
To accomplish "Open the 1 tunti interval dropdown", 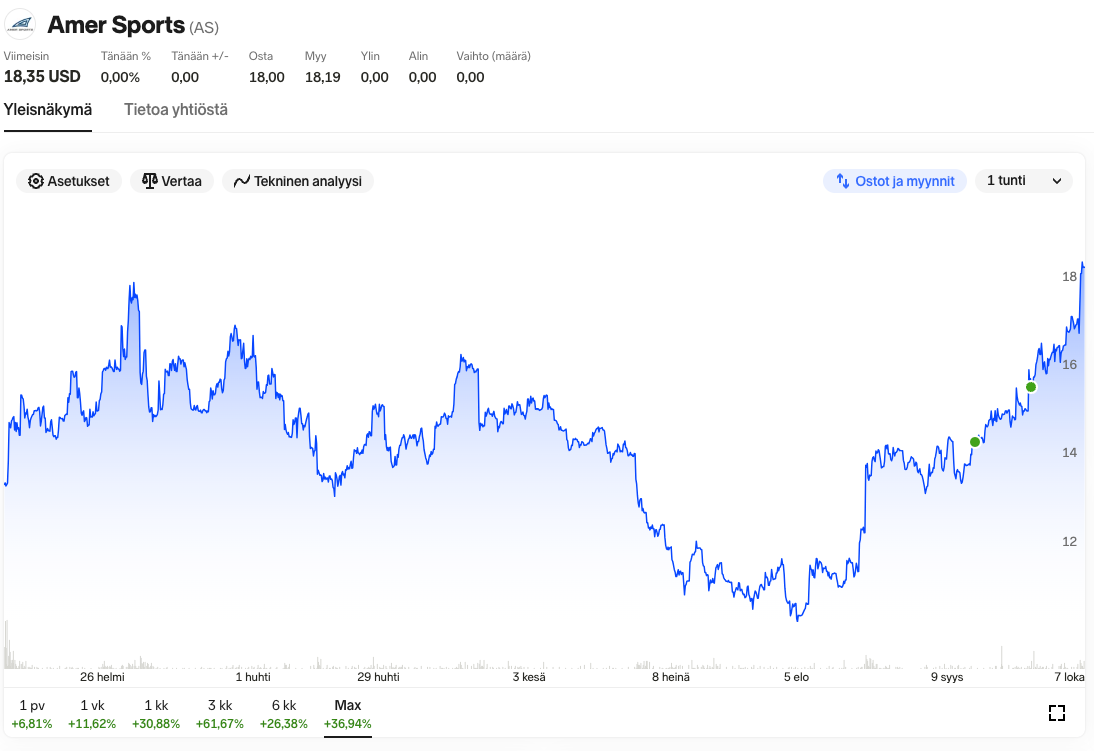I will pos(1024,181).
